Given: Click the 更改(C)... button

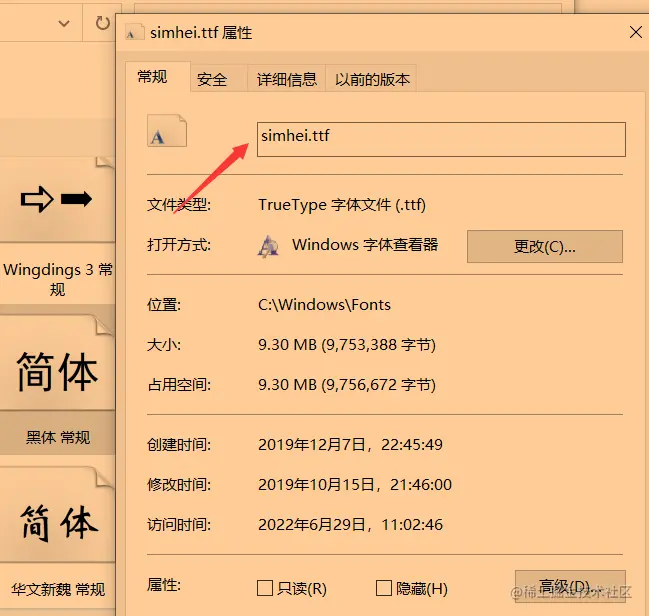Looking at the screenshot, I should pyautogui.click(x=545, y=246).
